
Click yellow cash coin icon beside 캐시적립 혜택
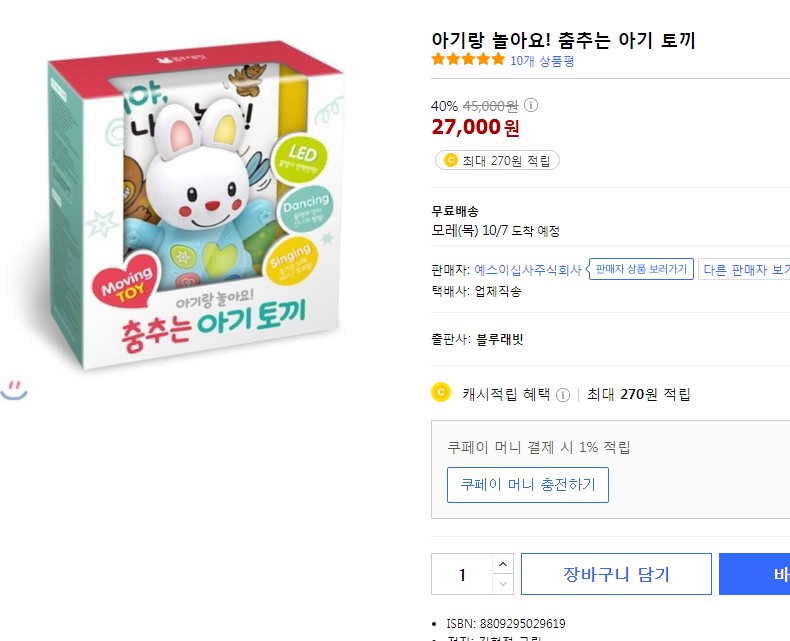[441, 393]
